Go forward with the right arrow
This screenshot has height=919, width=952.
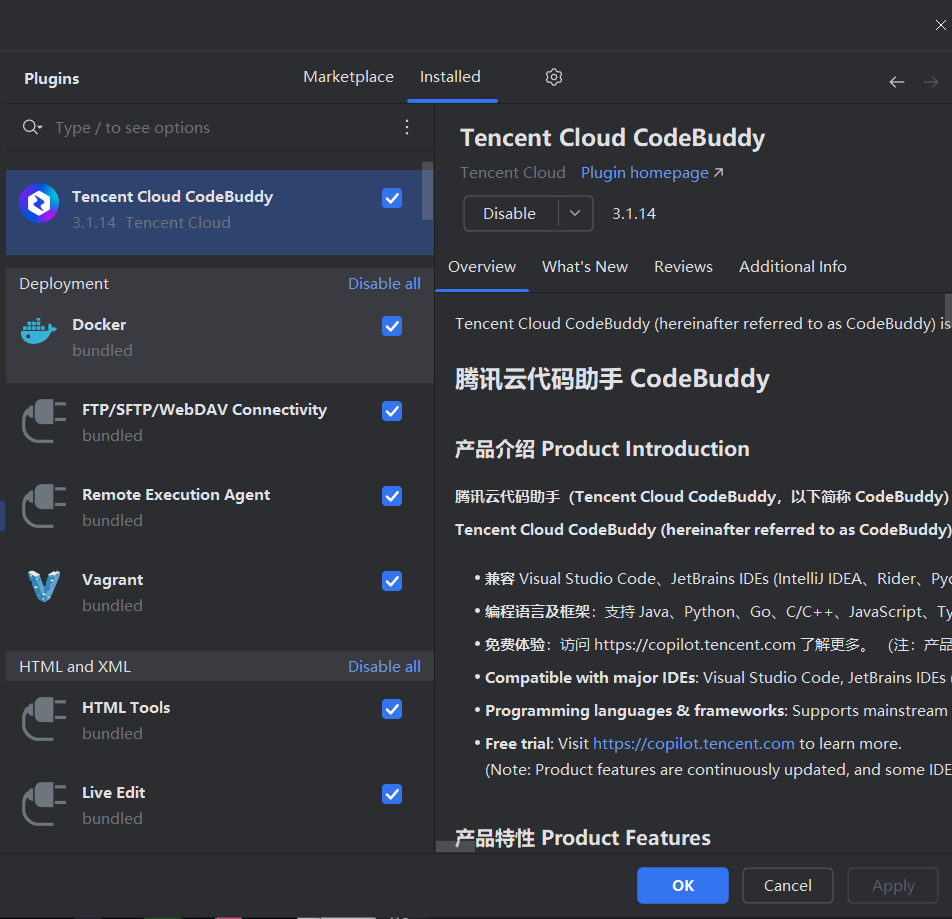[x=930, y=82]
